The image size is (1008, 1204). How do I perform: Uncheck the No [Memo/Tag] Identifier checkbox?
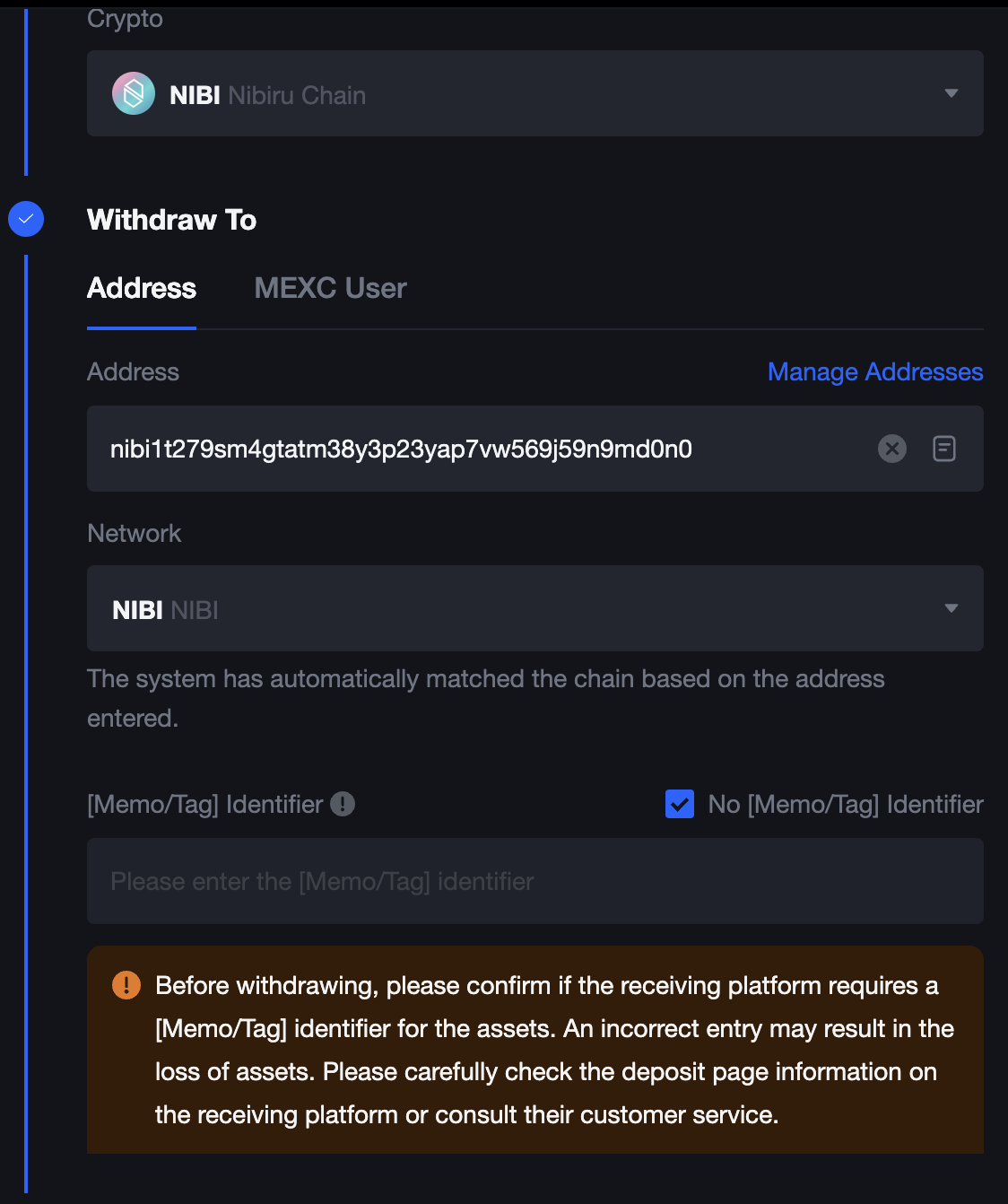pyautogui.click(x=680, y=804)
